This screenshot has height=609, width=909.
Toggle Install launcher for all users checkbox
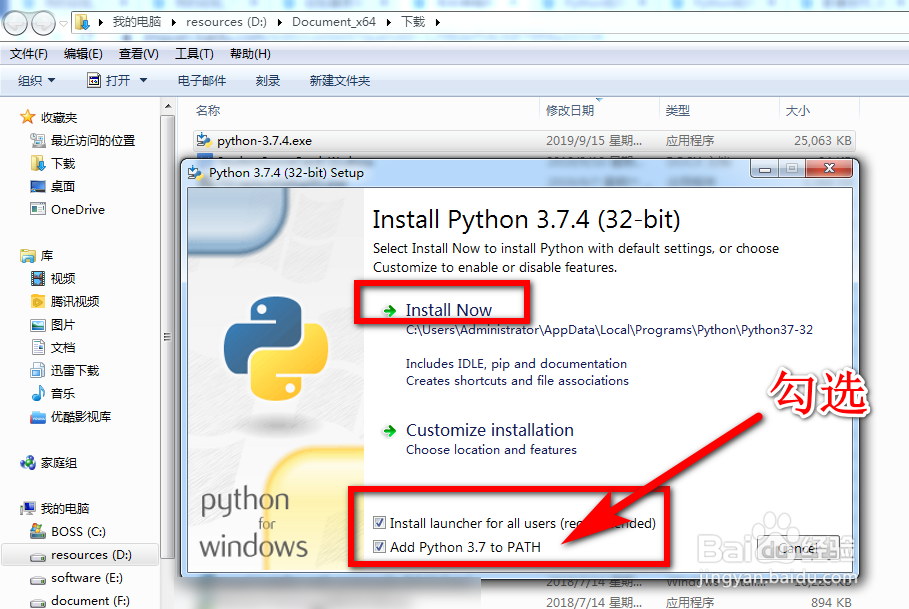pyautogui.click(x=379, y=523)
